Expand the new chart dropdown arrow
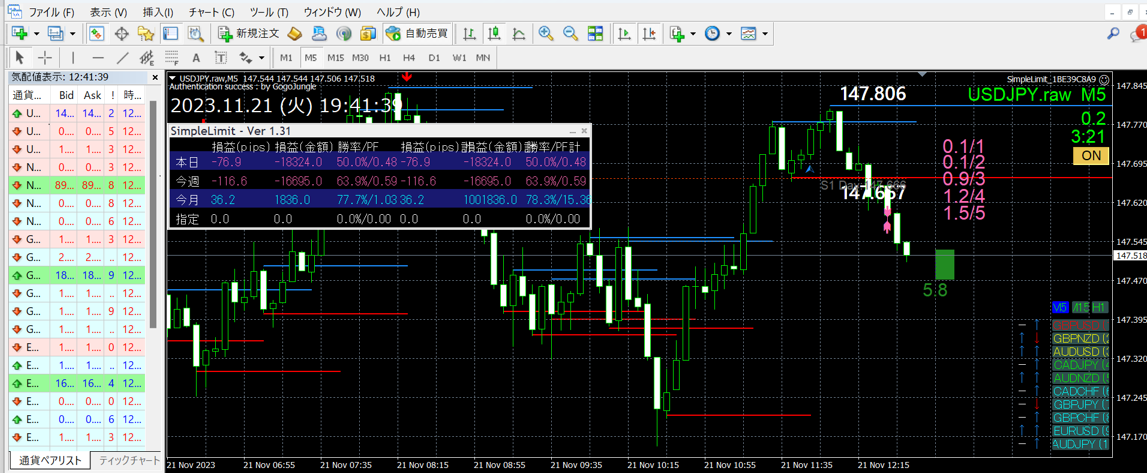The height and width of the screenshot is (473, 1147). pos(37,34)
